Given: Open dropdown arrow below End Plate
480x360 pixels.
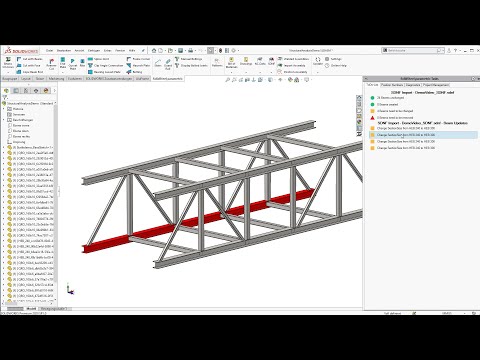Looking at the screenshot, I should coord(63,72).
